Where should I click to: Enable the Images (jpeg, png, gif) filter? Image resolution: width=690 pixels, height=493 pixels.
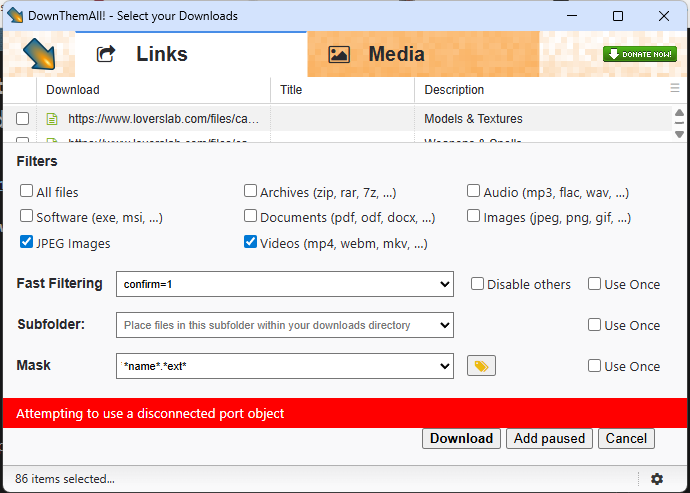473,216
